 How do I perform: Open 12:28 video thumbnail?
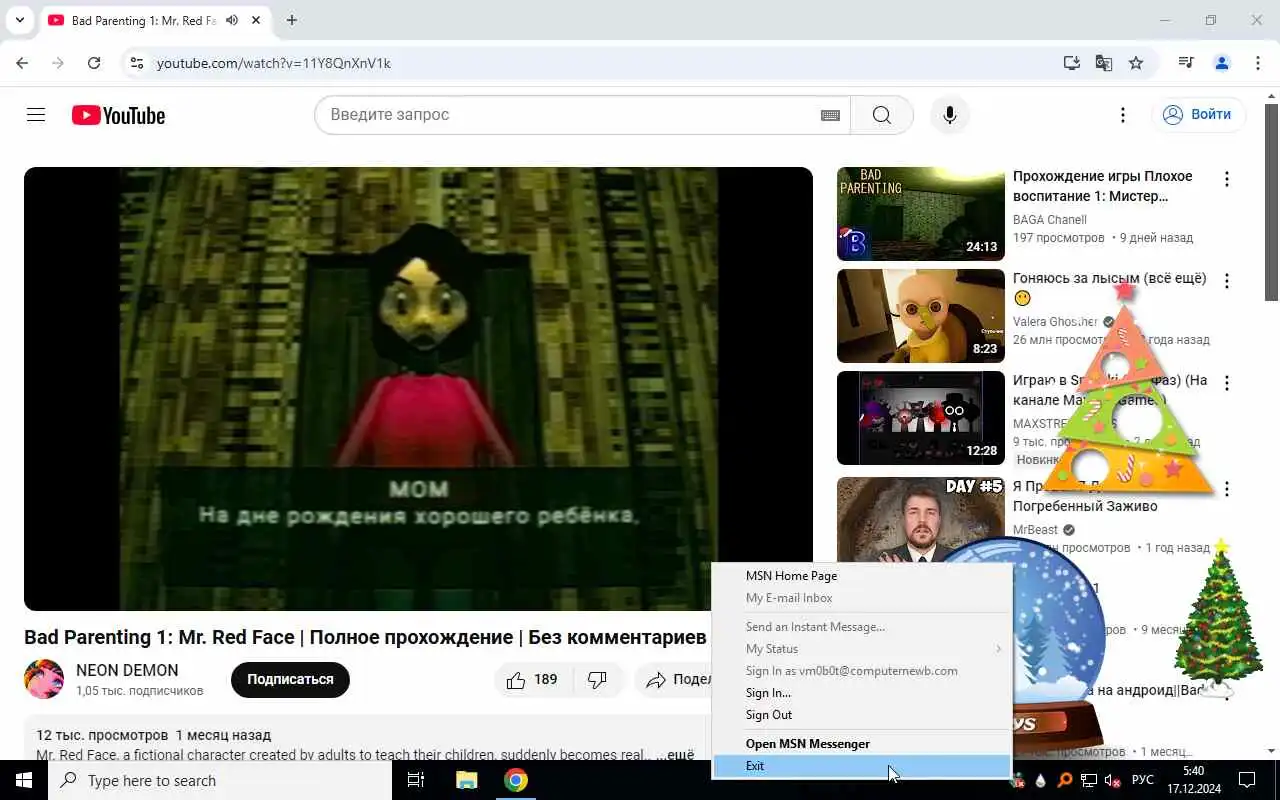[x=920, y=418]
